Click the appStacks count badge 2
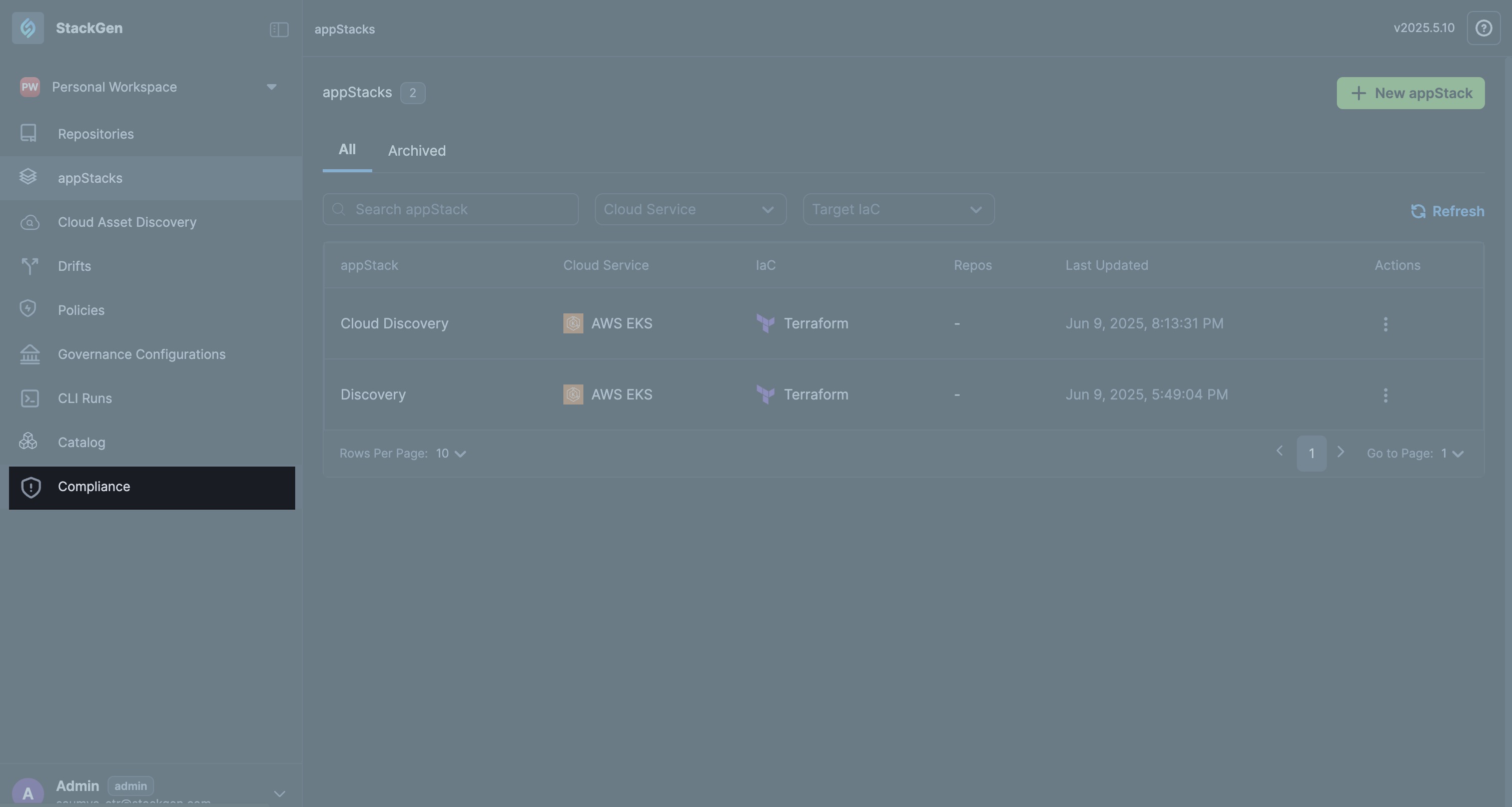Screen dimensions: 1512x807 pyautogui.click(x=413, y=93)
